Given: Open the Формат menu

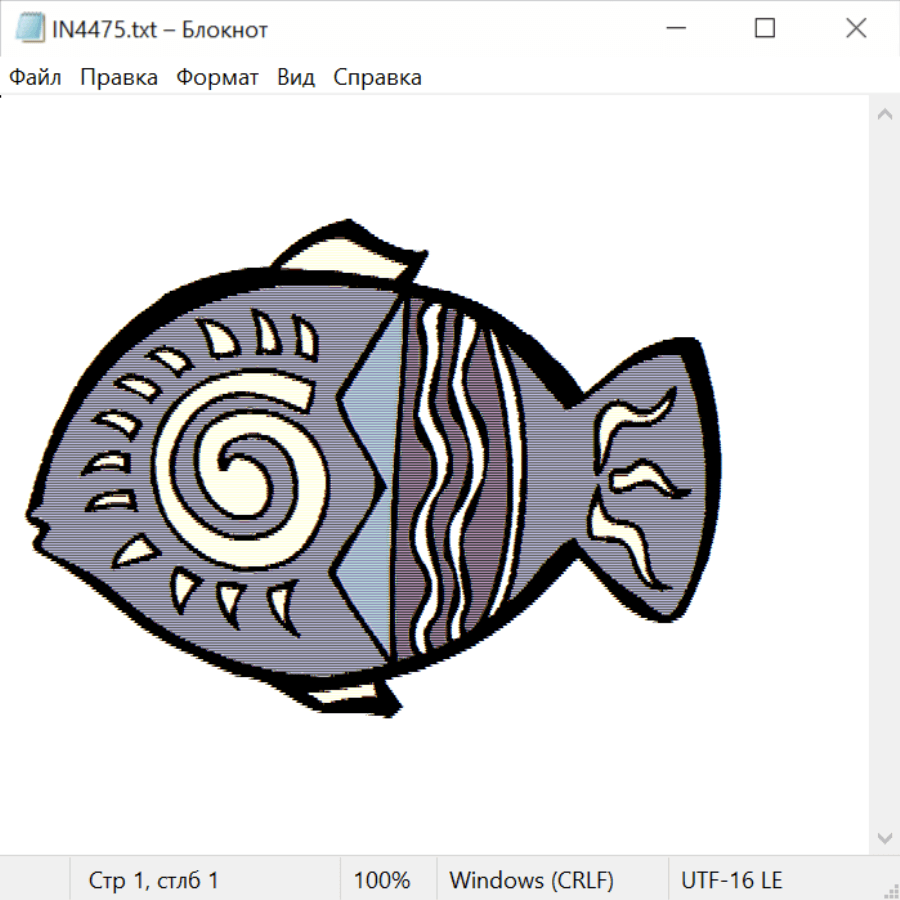Looking at the screenshot, I should pyautogui.click(x=217, y=78).
